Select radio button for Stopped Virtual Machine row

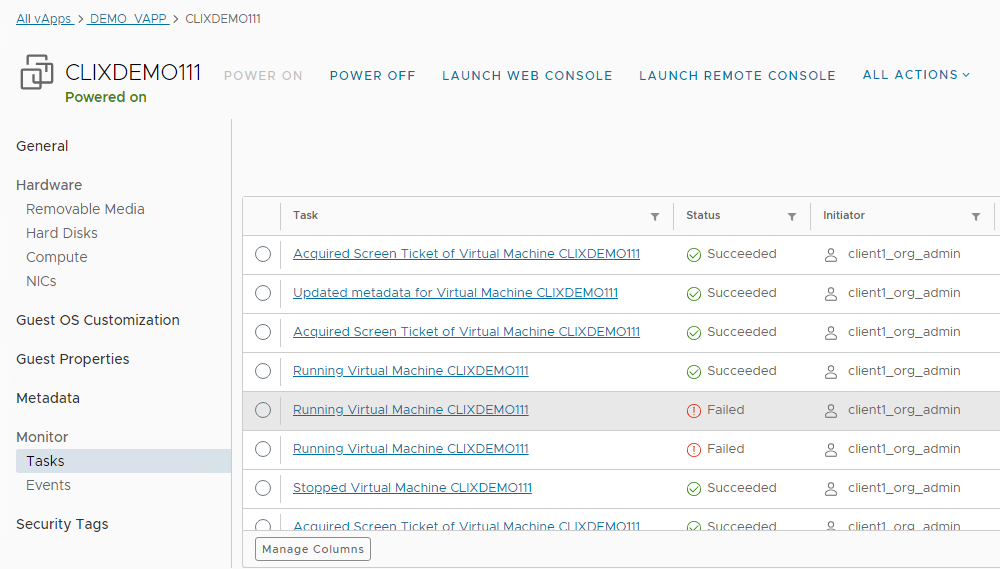263,488
